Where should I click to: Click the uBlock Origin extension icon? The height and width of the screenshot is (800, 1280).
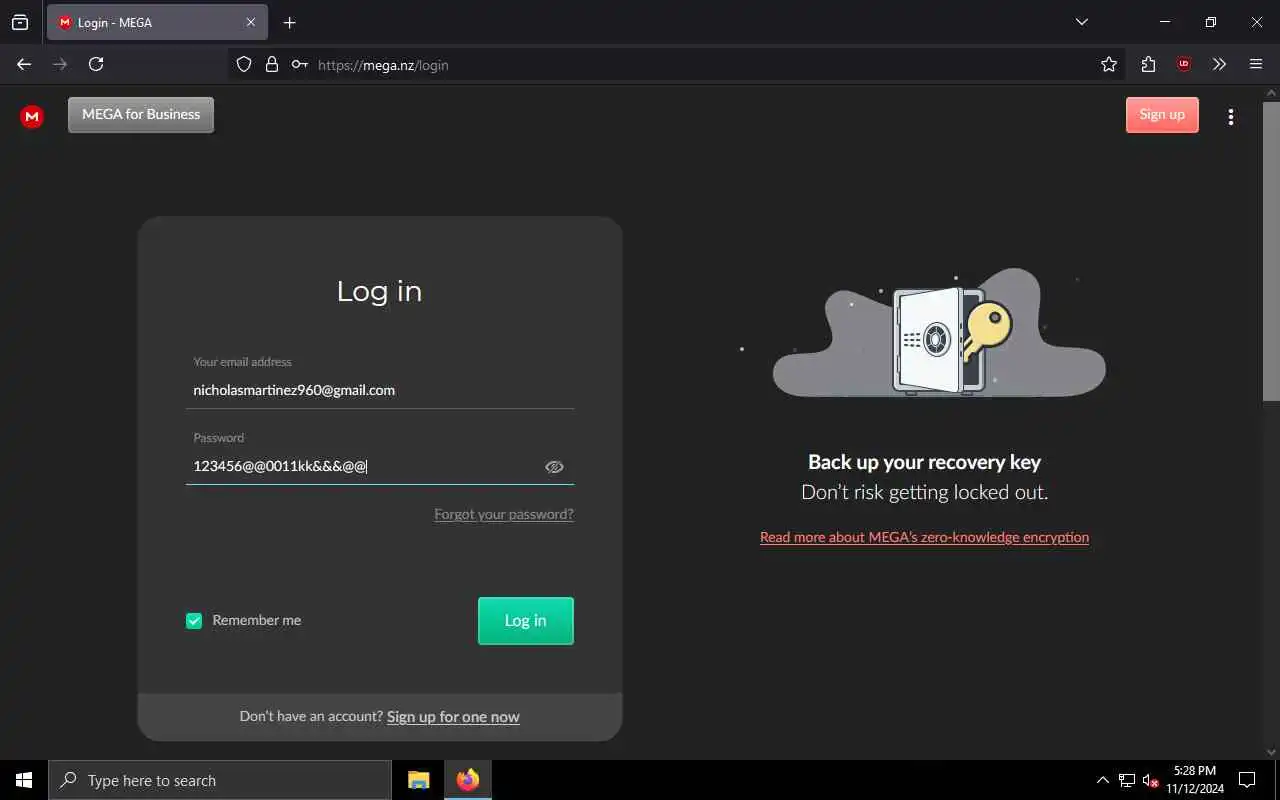pos(1184,64)
